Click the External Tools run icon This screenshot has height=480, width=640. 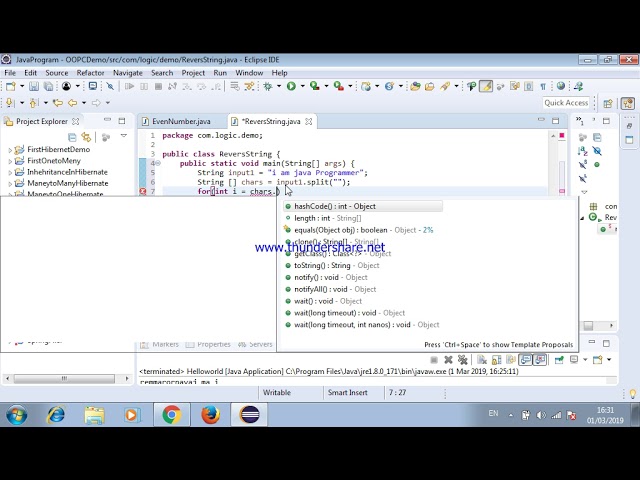point(338,86)
